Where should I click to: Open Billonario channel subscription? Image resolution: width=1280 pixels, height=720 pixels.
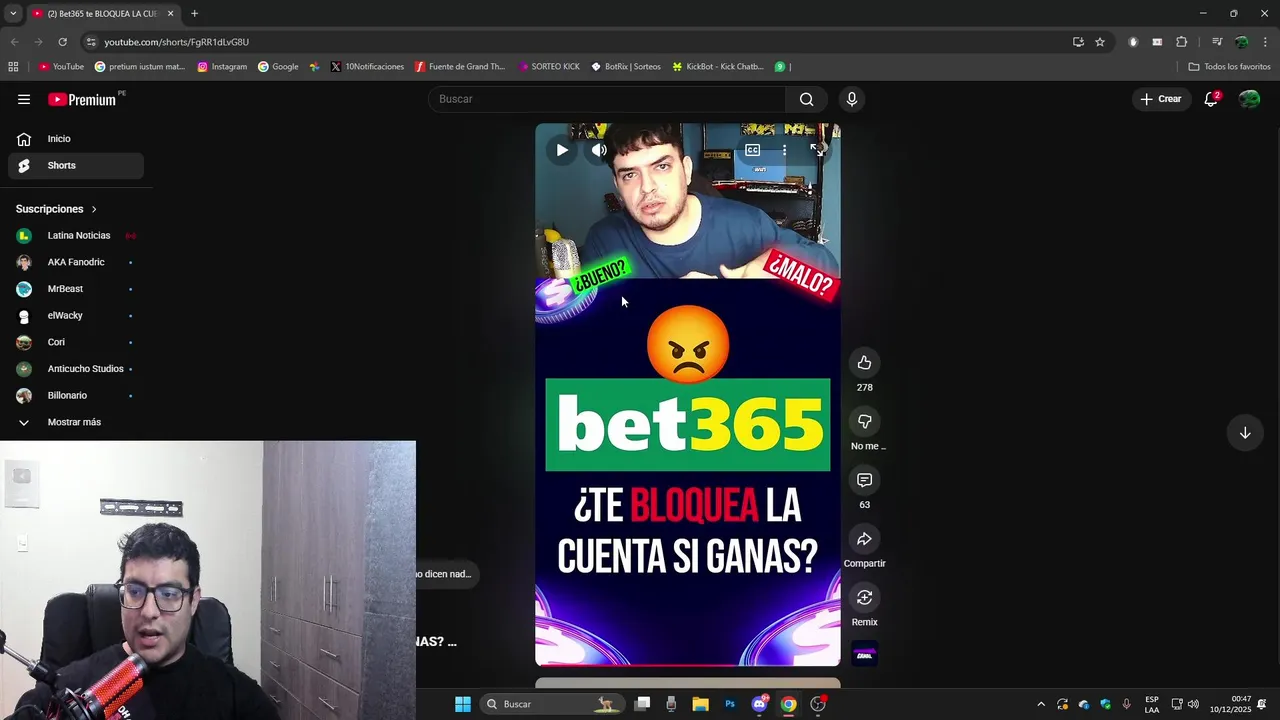[x=76, y=396]
